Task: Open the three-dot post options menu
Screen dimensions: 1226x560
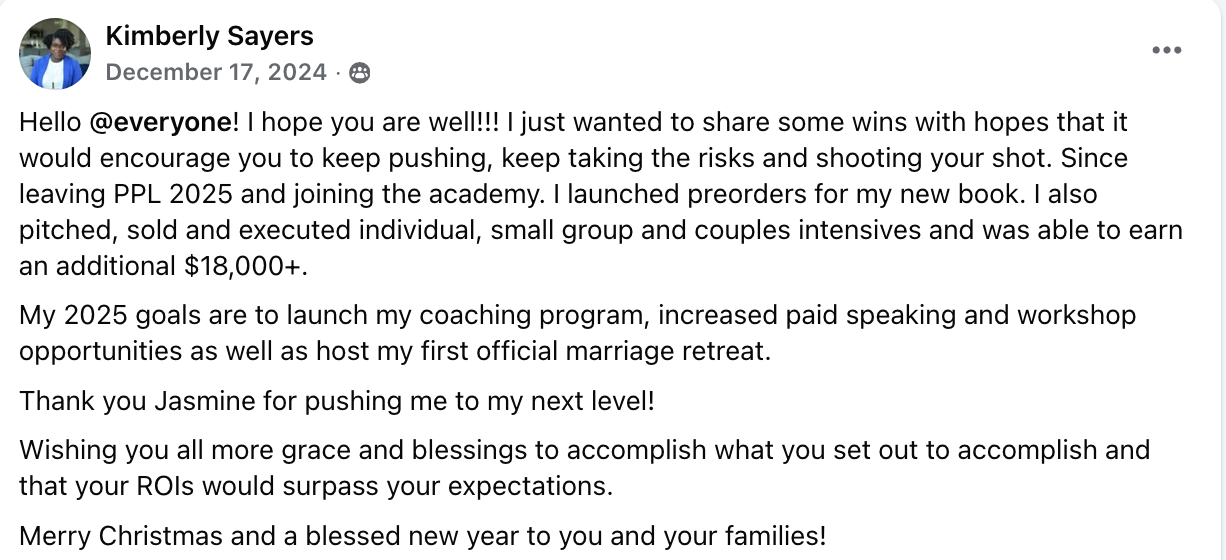Action: (1166, 50)
